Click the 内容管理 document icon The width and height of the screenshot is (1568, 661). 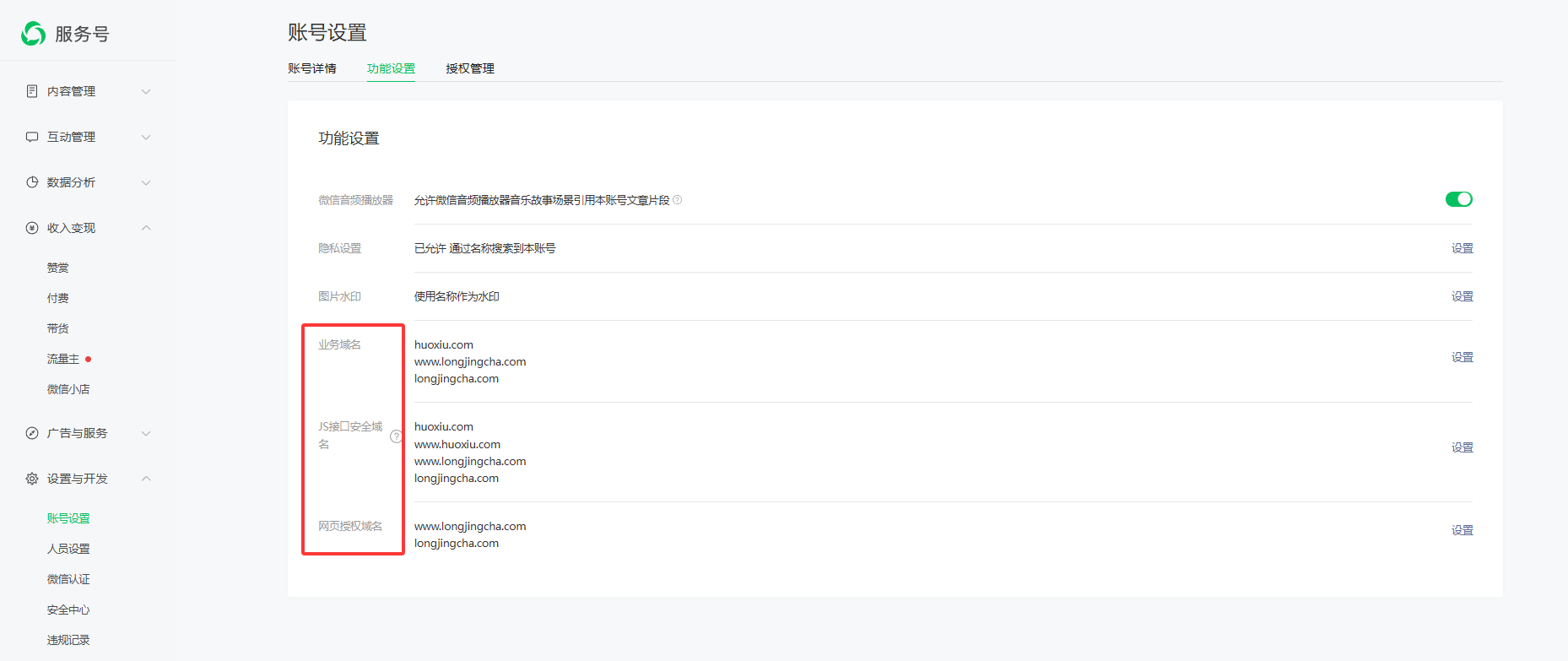click(32, 91)
